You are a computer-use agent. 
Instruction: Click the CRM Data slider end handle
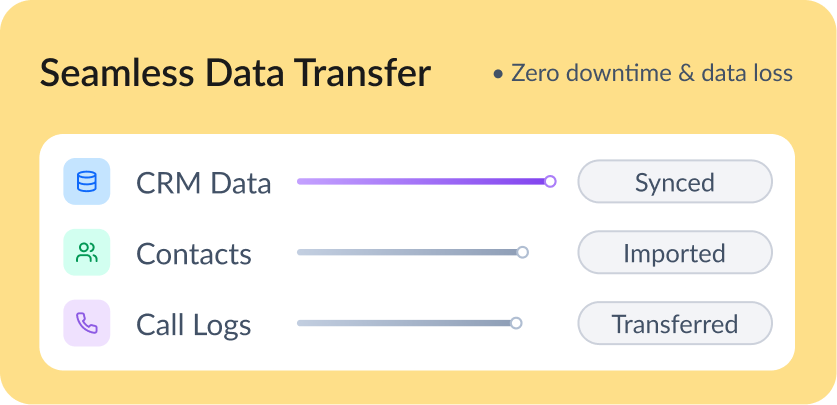[549, 181]
